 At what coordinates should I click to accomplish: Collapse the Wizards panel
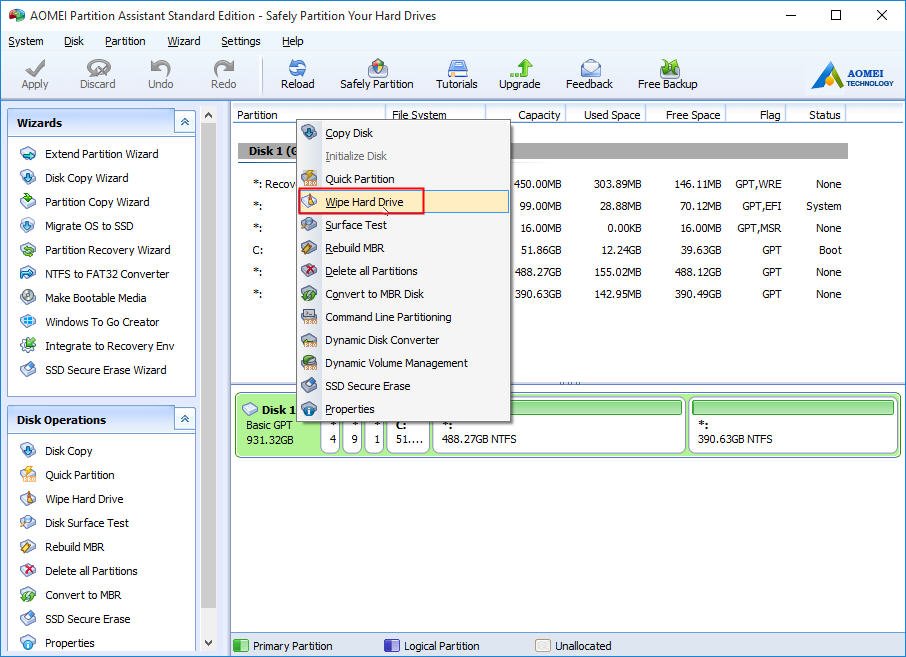185,122
